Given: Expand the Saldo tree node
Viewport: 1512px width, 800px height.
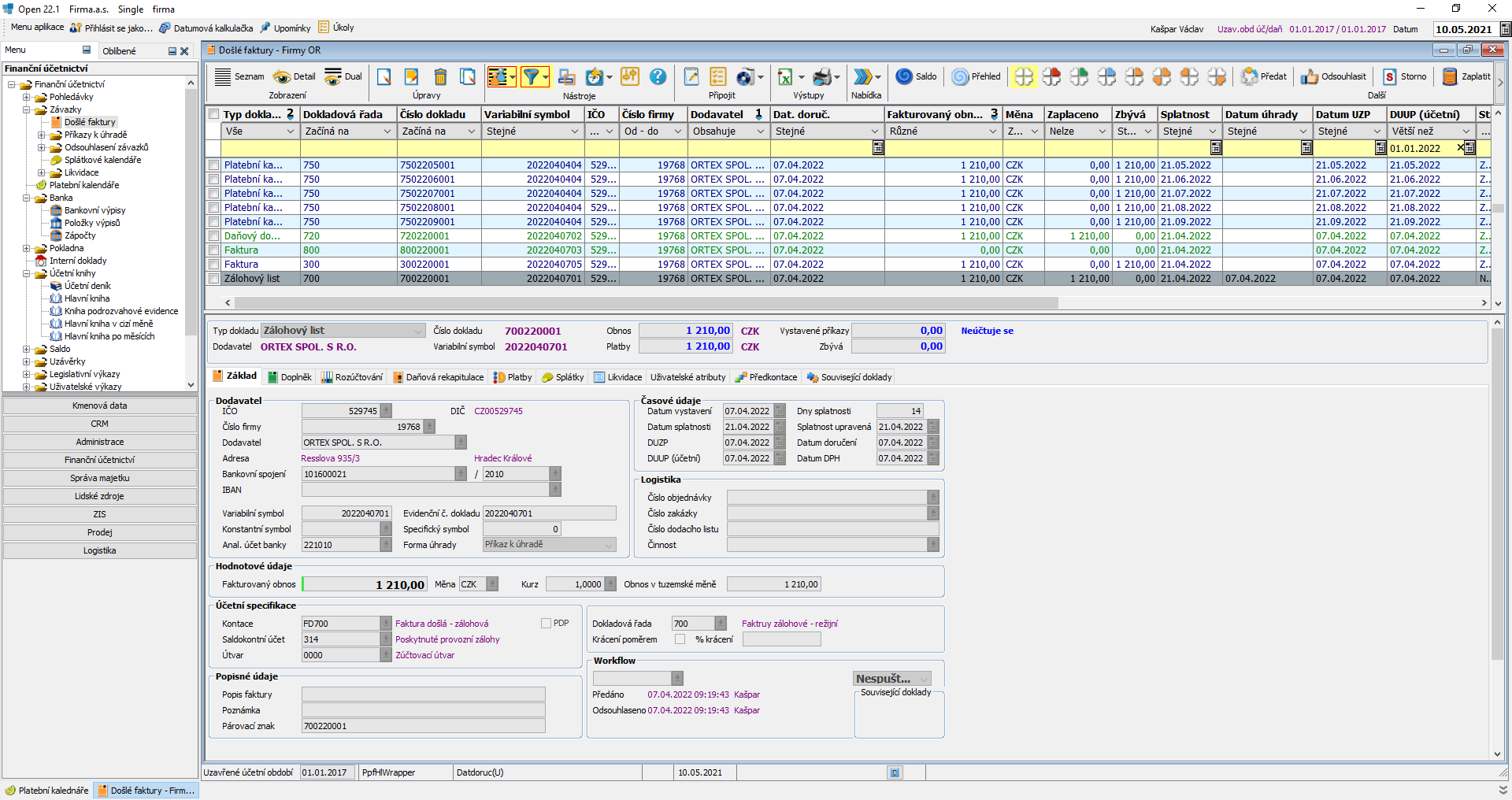Looking at the screenshot, I should [27, 349].
